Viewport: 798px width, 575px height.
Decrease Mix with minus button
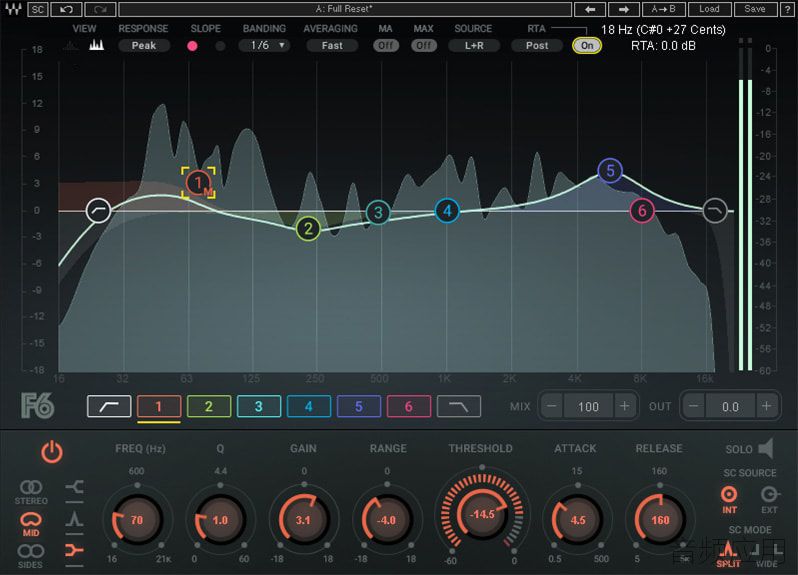coord(552,406)
